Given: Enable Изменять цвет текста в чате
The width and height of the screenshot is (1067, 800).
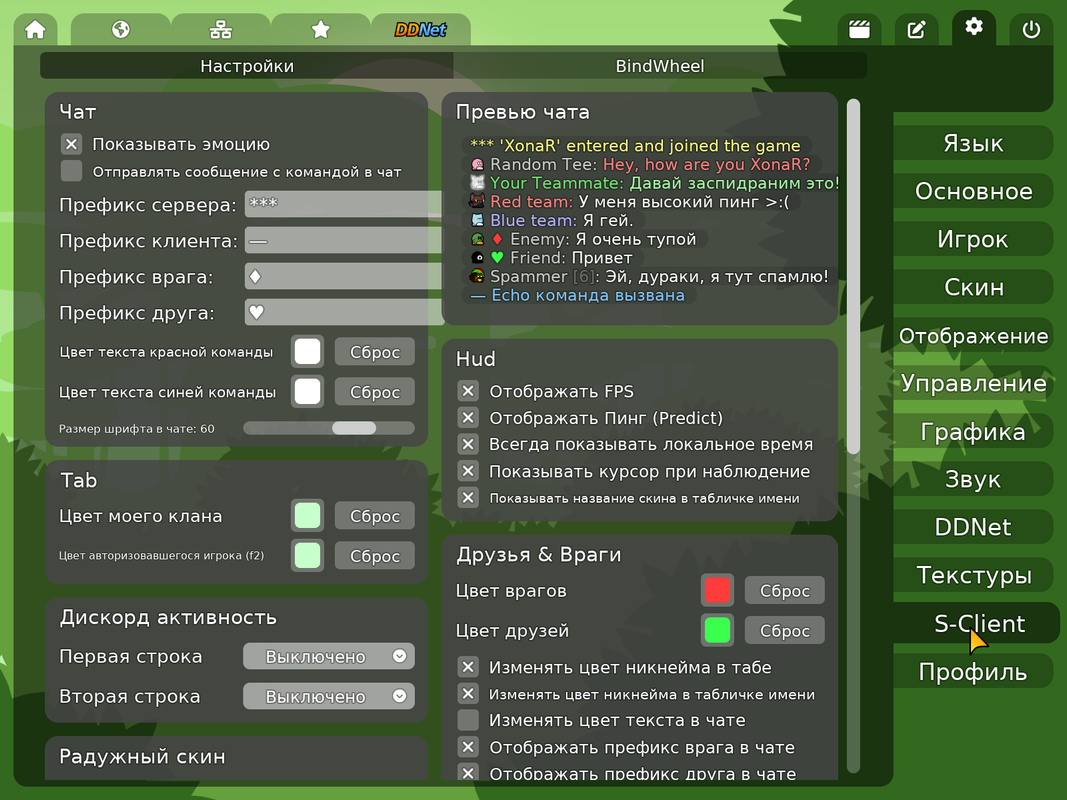Looking at the screenshot, I should (468, 720).
